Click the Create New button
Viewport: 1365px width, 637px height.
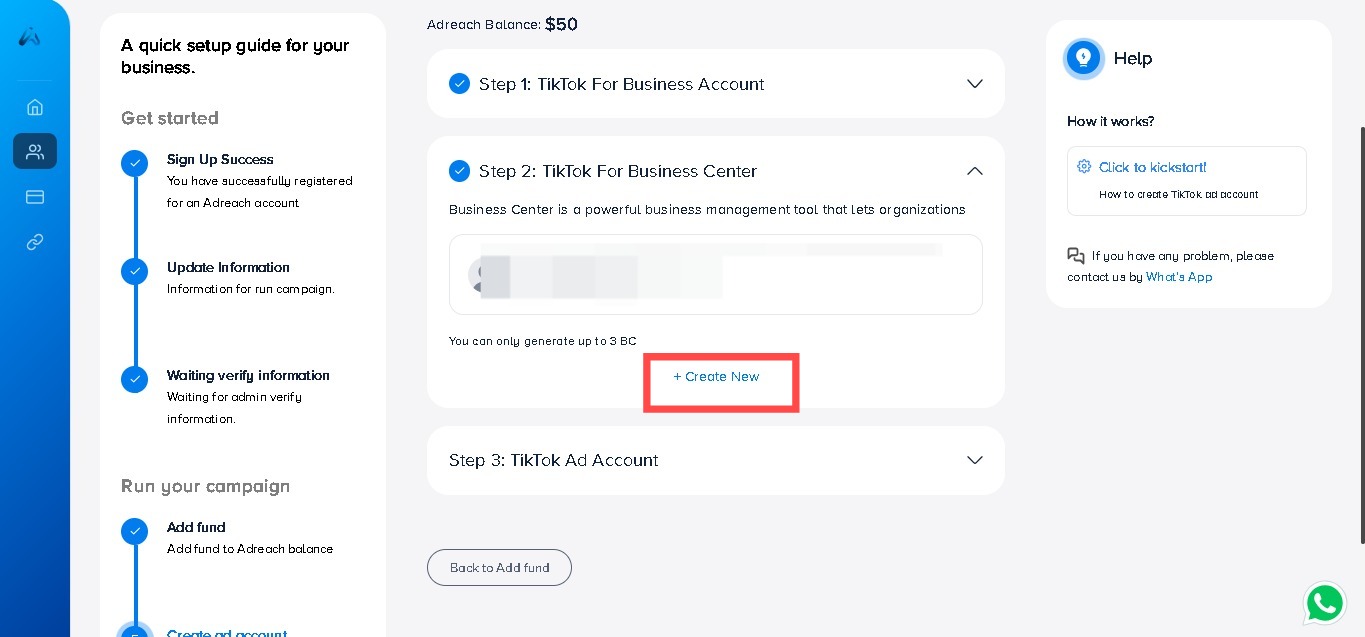point(716,377)
